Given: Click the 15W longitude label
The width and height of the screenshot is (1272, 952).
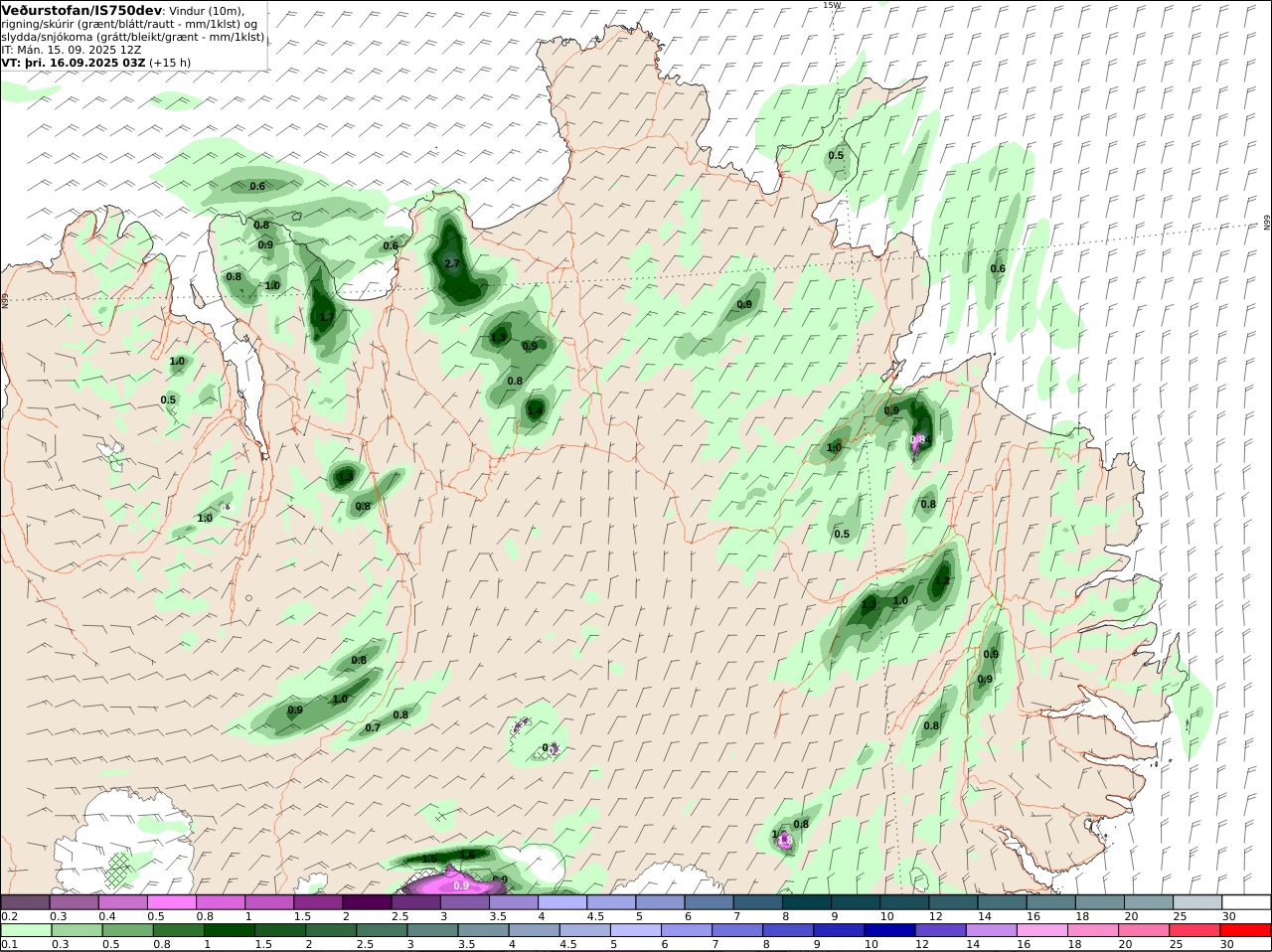Looking at the screenshot, I should tap(832, 5).
